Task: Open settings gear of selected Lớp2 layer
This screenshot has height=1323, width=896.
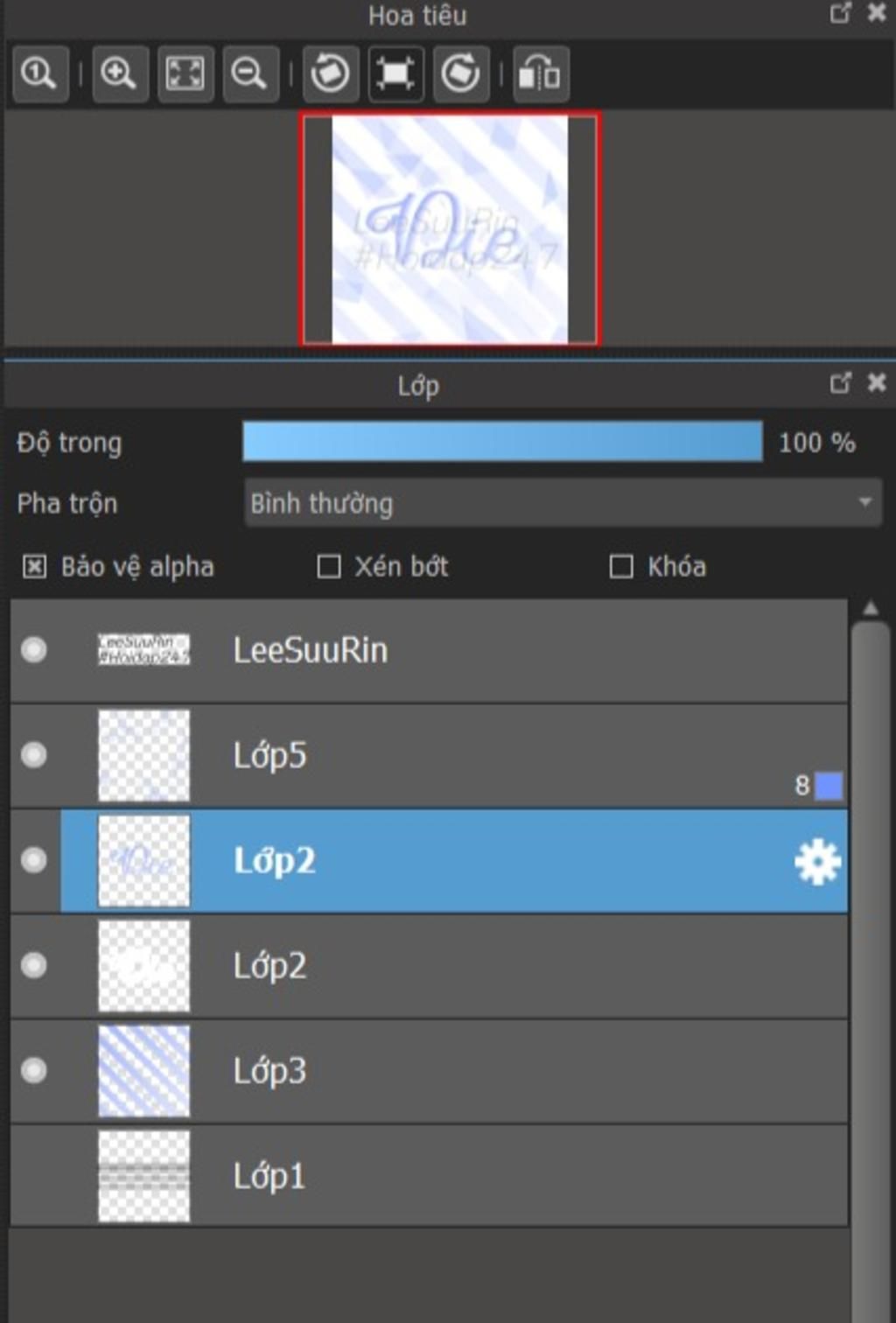Action: tap(817, 863)
